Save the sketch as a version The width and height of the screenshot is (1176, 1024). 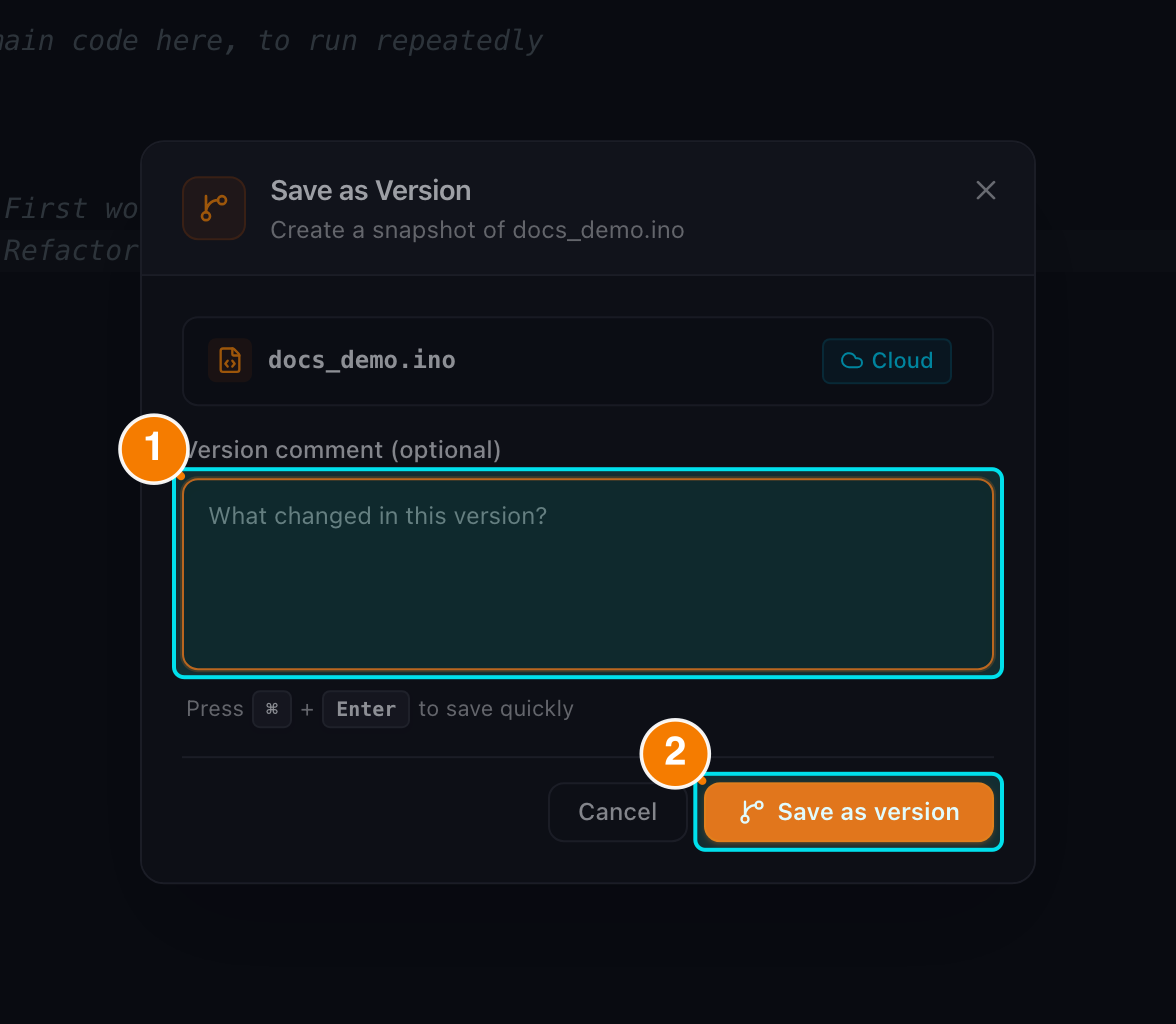[848, 812]
